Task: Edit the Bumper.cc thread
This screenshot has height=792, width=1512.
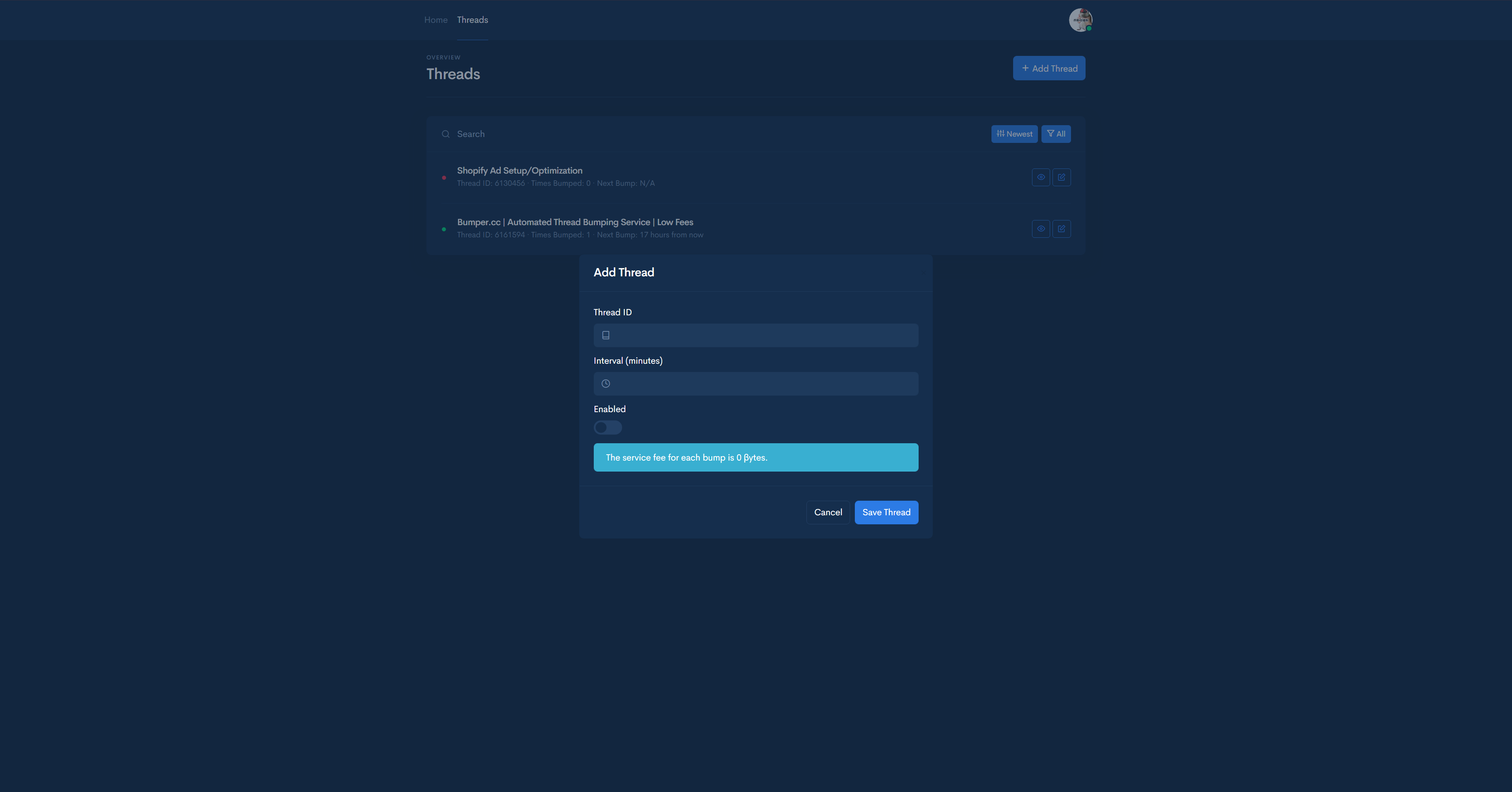Action: [x=1061, y=229]
